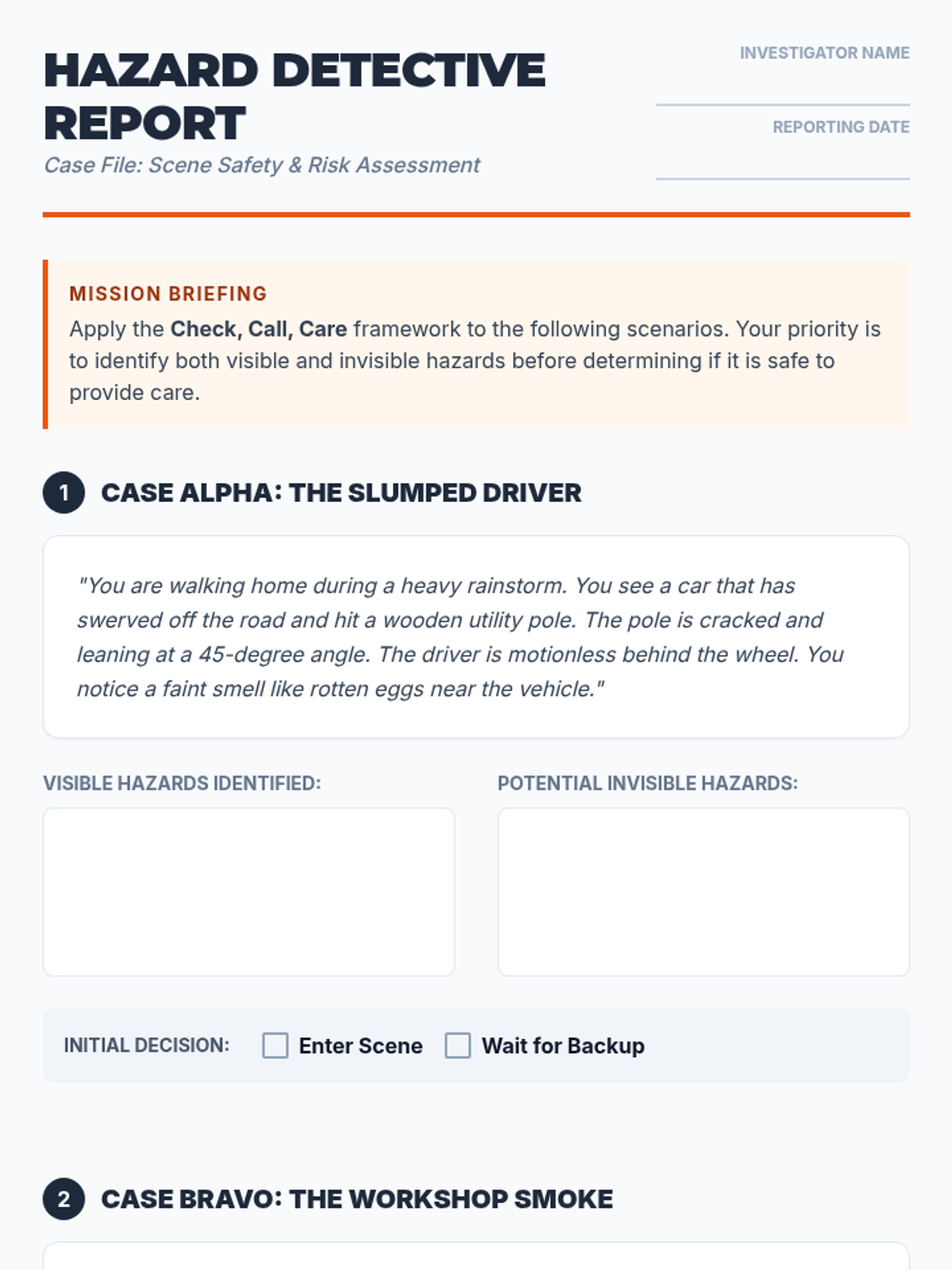Click the numbered 1 badge icon
Screen dimensions: 952x1270
(63, 493)
